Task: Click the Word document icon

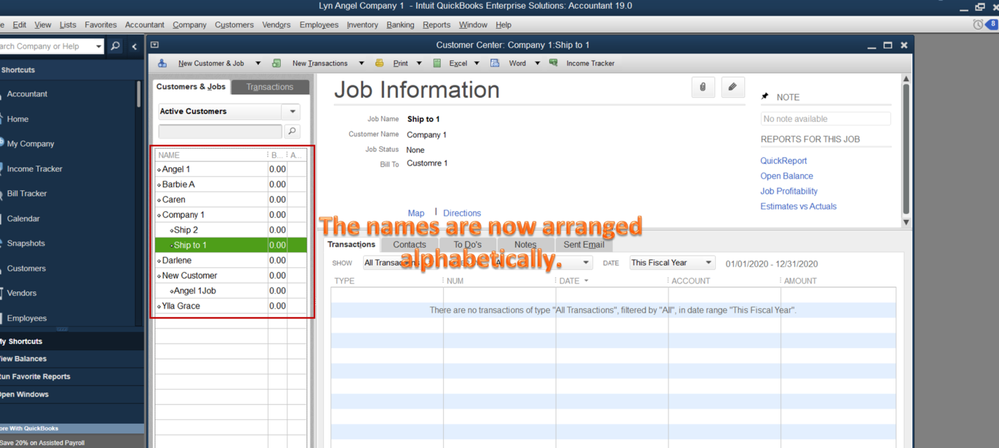Action: (x=494, y=63)
